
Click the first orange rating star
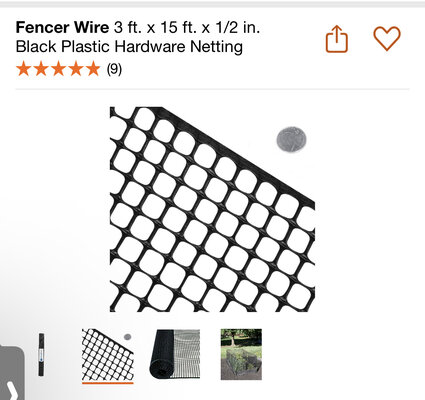[23, 69]
